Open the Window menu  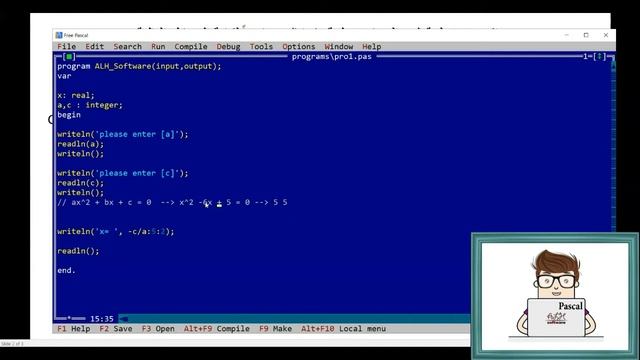(339, 47)
